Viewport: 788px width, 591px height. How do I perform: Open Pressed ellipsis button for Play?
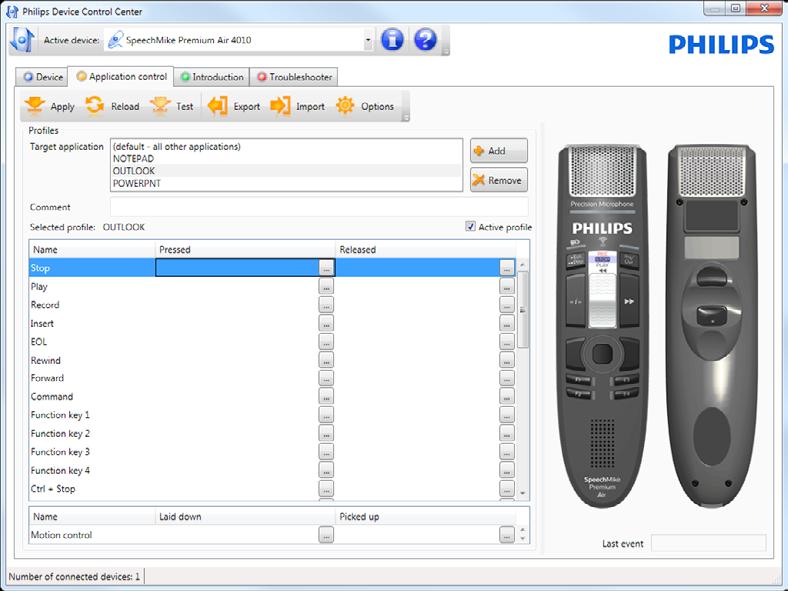click(x=326, y=286)
